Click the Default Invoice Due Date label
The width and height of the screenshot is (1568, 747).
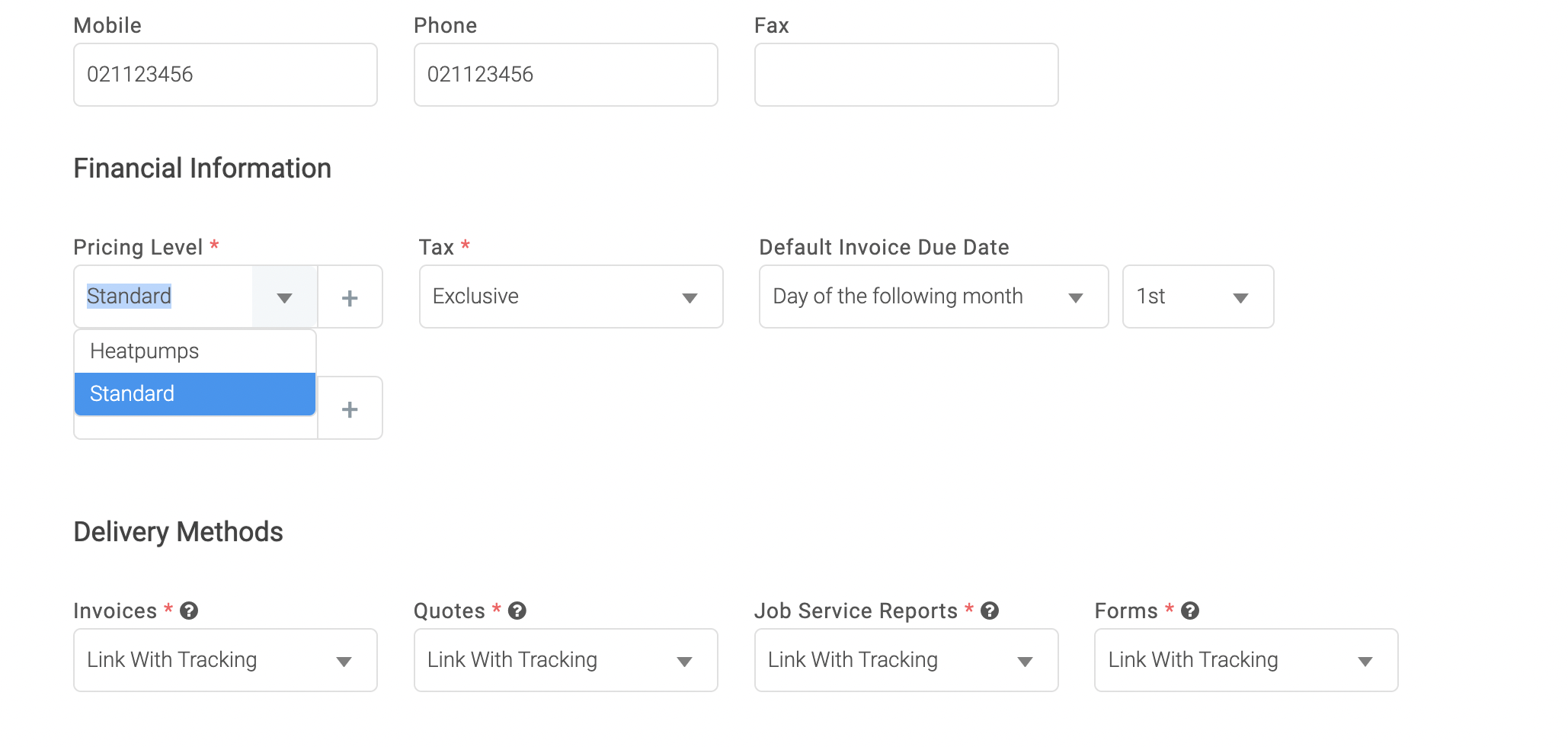tap(884, 247)
